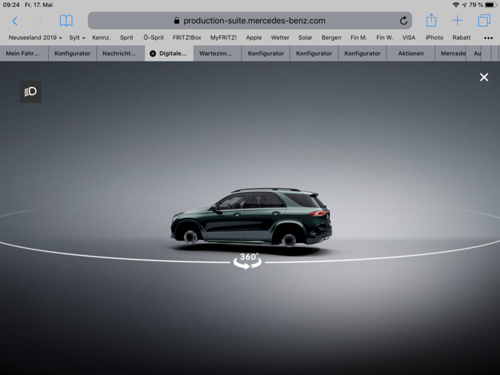Image resolution: width=500 pixels, height=375 pixels.
Task: Click the 360° rotation handle
Action: (x=247, y=261)
